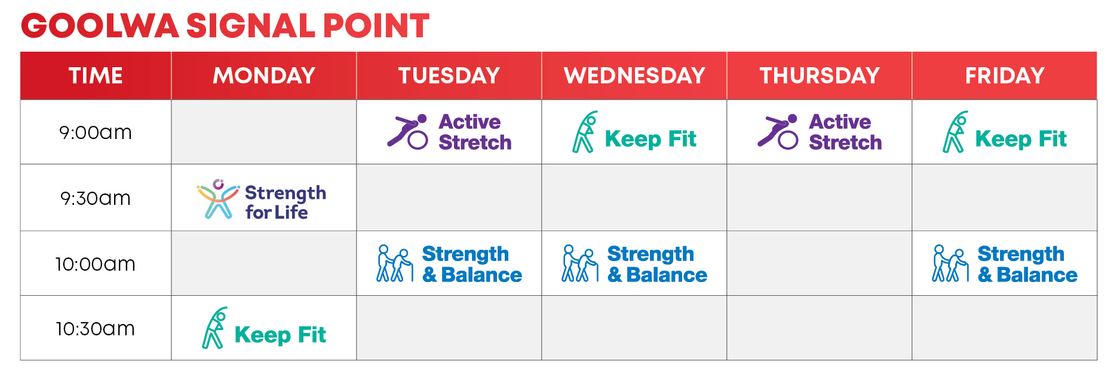Screen dimensions: 1120x373
Task: Click the Friday 9:00am Keep Fit icon
Action: tap(956, 131)
